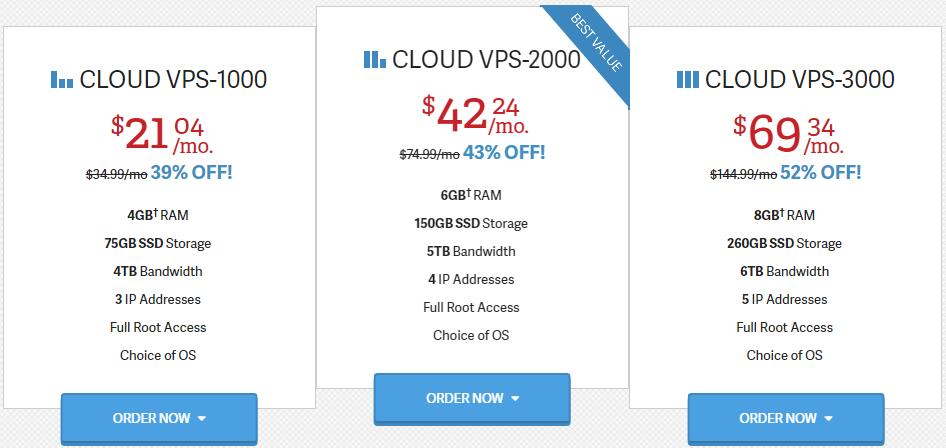Click the $42.24/mo. price

(475, 115)
